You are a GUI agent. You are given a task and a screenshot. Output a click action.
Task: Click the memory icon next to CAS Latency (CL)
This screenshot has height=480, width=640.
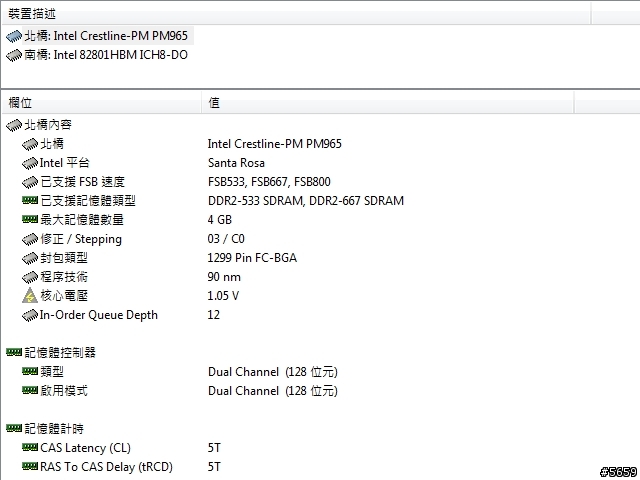click(x=30, y=447)
